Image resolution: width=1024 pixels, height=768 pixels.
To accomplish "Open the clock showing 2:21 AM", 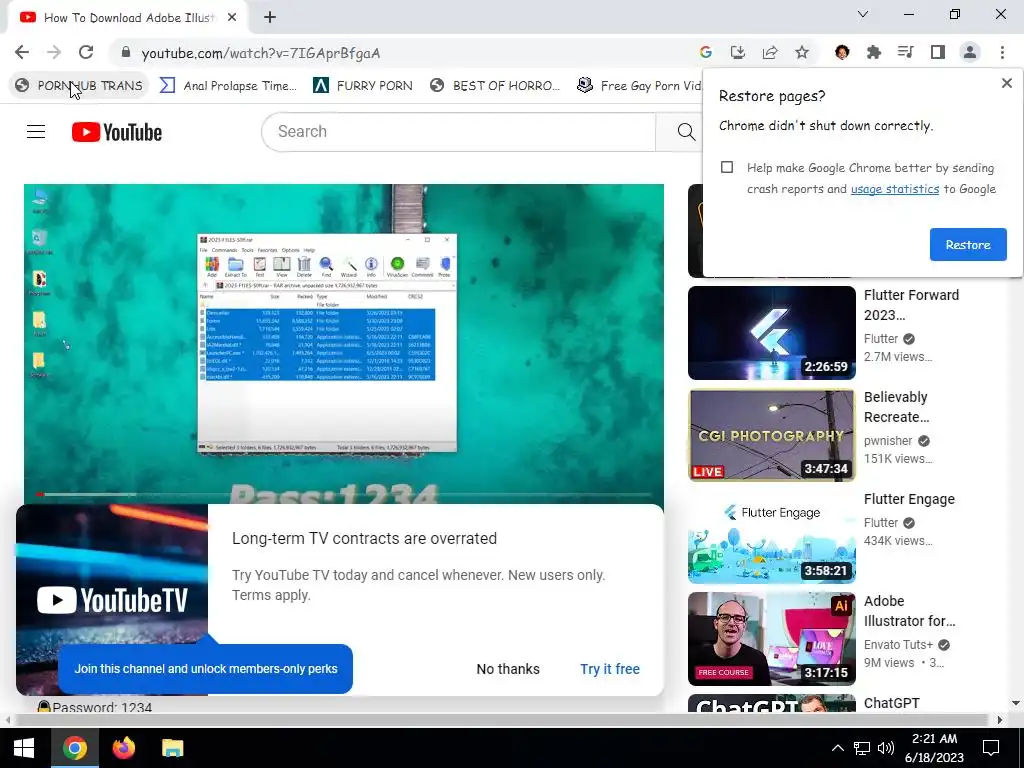I will 934,748.
